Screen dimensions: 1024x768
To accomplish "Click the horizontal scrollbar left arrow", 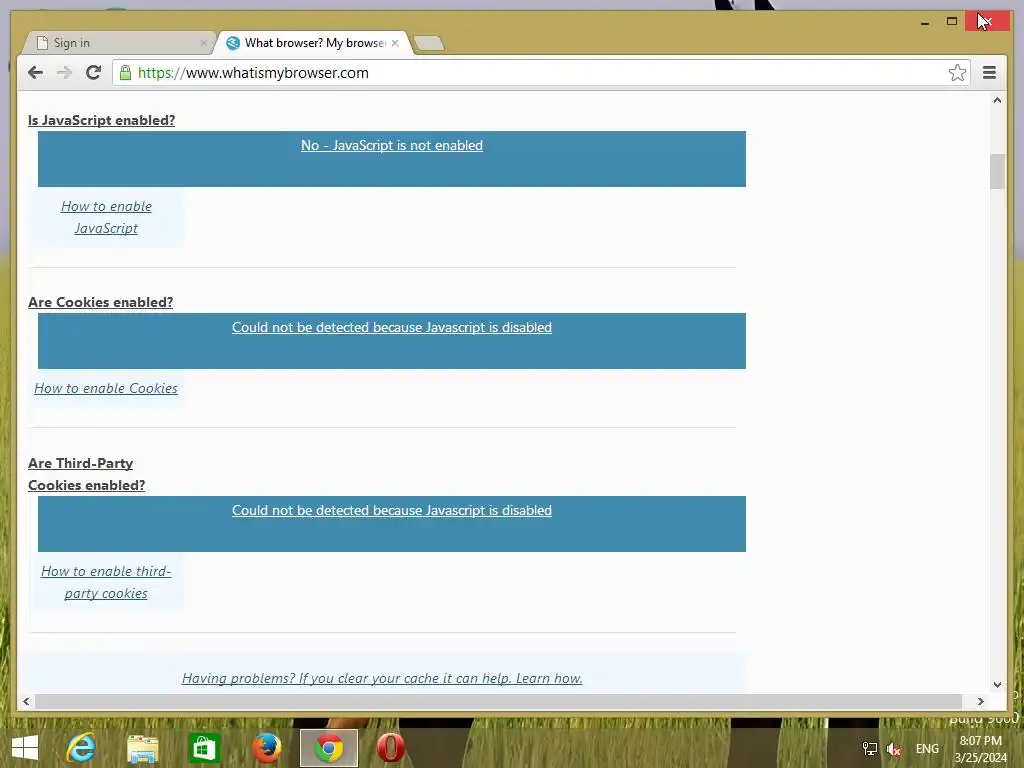I will (x=26, y=701).
